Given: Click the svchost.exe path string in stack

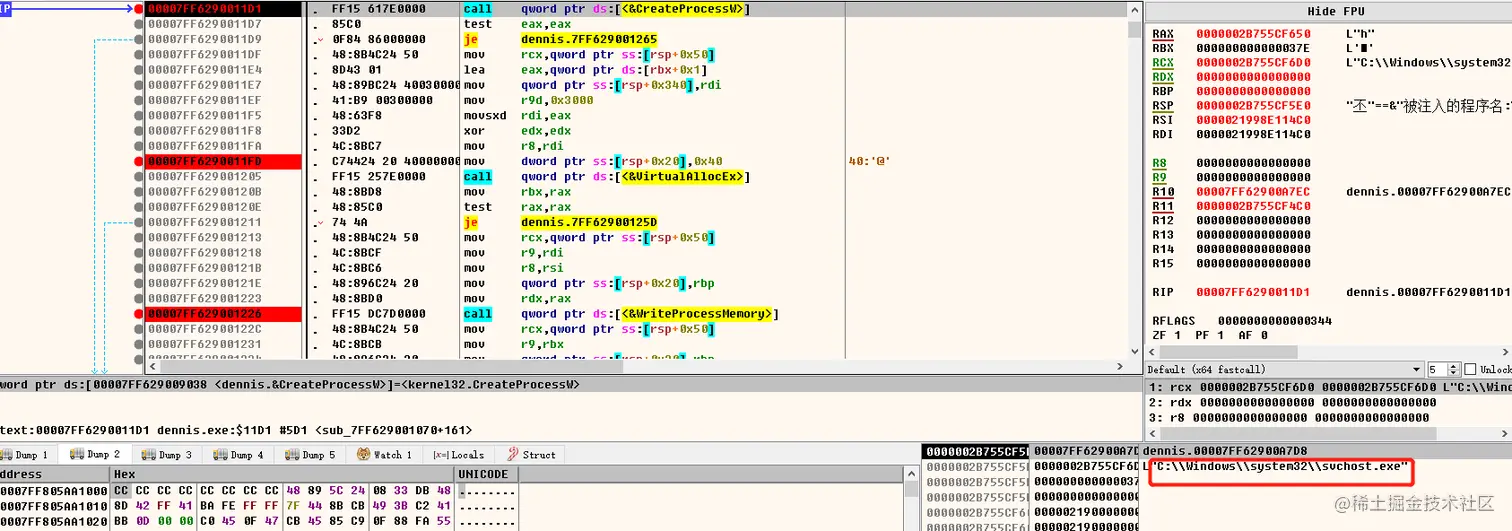Looking at the screenshot, I should (1280, 467).
